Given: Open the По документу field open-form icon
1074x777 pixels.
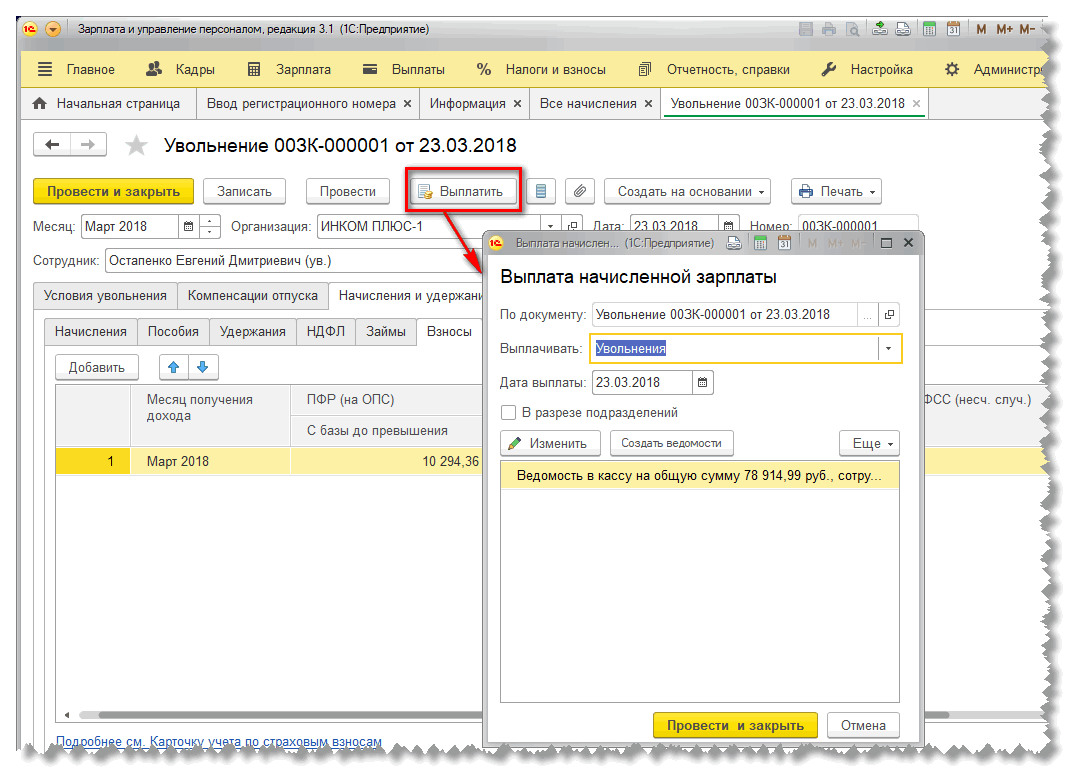Looking at the screenshot, I should click(889, 314).
